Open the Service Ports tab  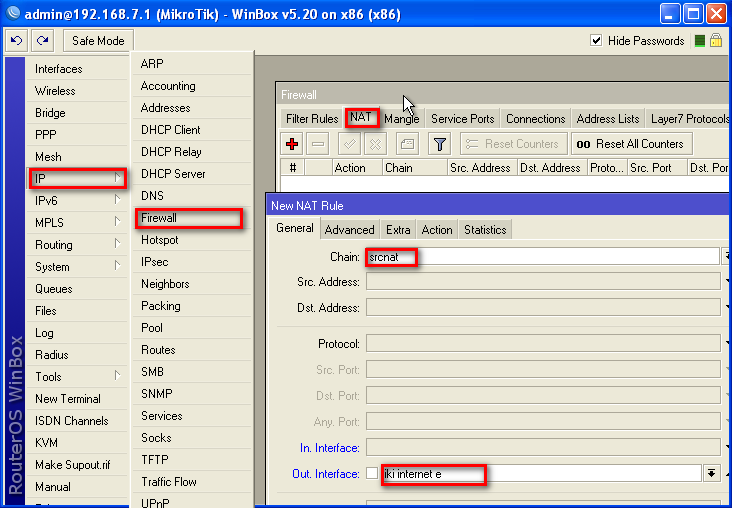[x=463, y=119]
